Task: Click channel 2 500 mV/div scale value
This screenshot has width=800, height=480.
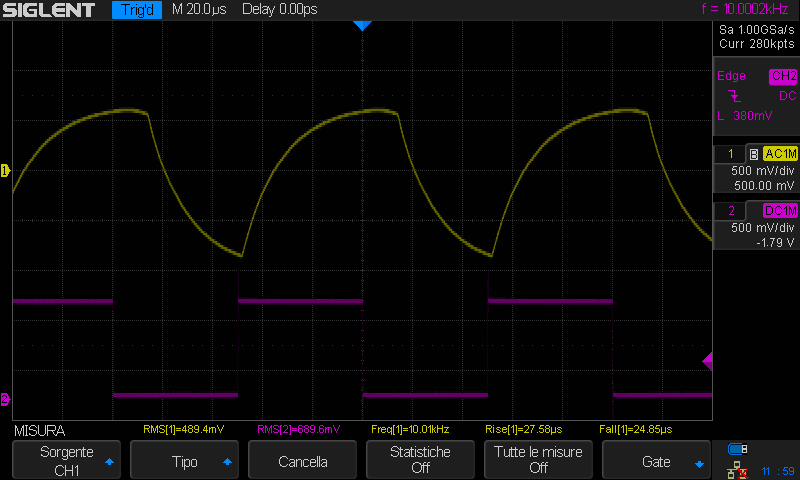Action: (762, 228)
